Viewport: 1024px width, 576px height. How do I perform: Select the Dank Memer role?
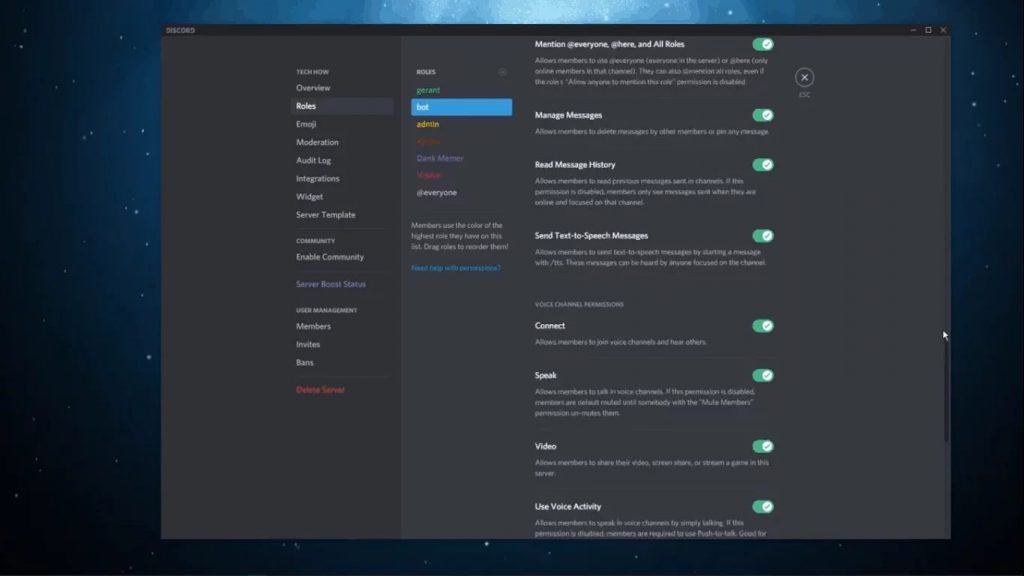(440, 158)
